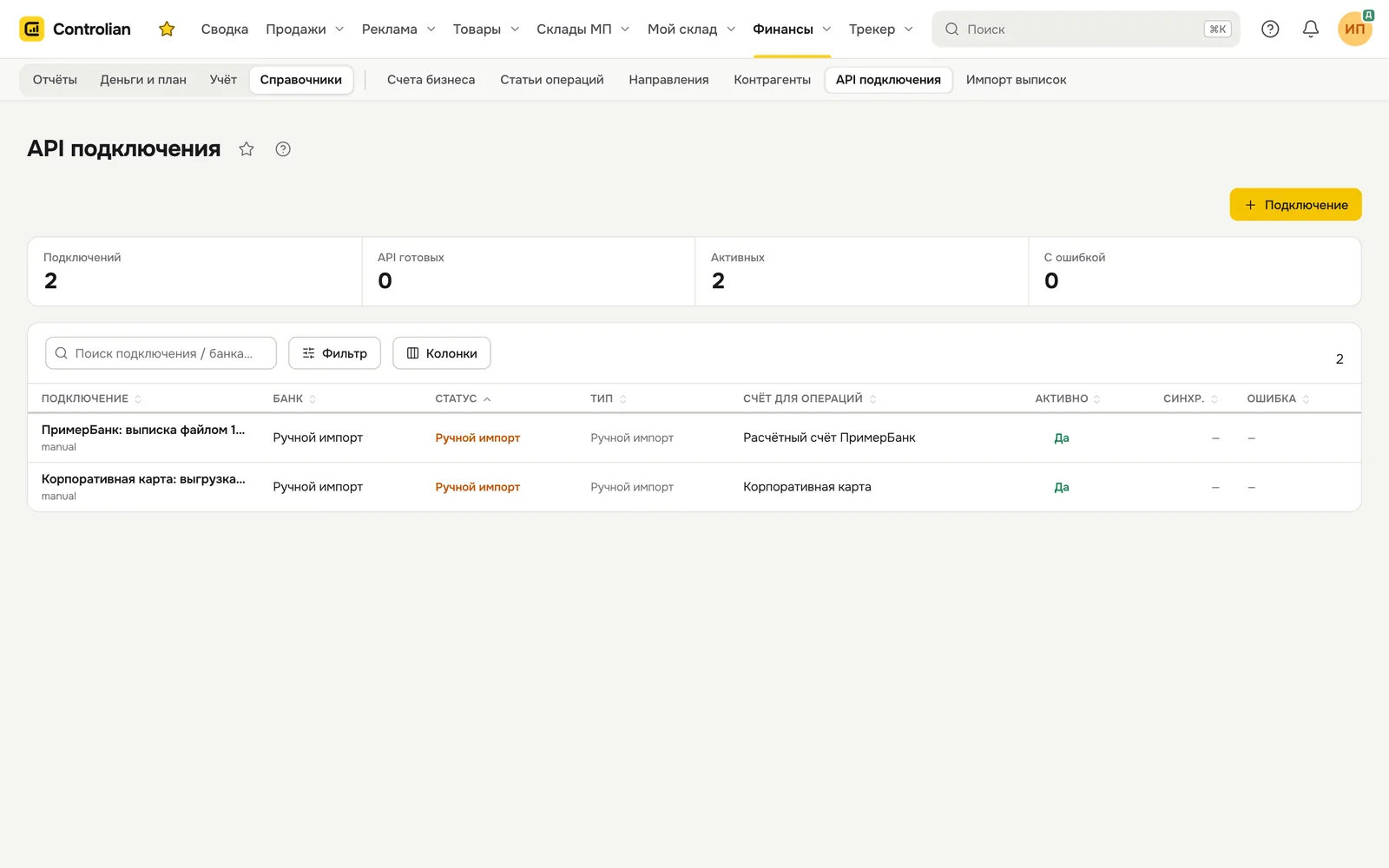Viewport: 1389px width, 868px height.
Task: Expand the Склады МП menu
Action: pos(583,29)
